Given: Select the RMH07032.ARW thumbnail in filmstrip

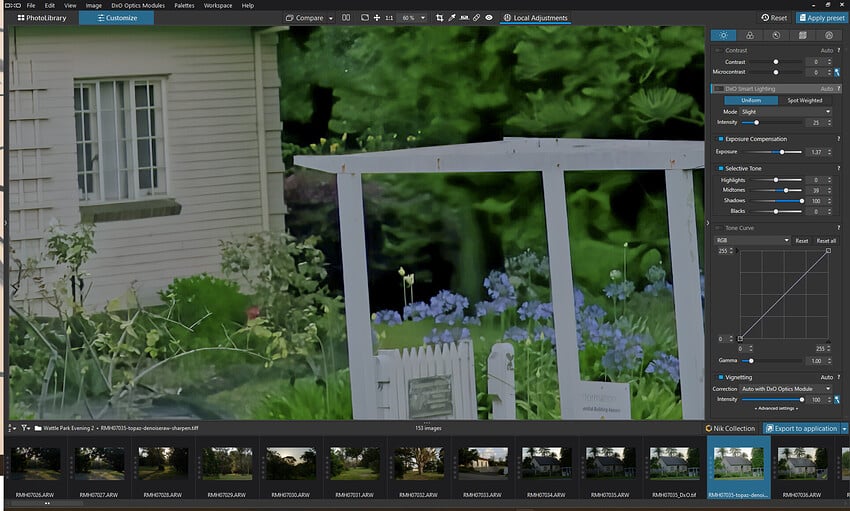Looking at the screenshot, I should point(419,462).
